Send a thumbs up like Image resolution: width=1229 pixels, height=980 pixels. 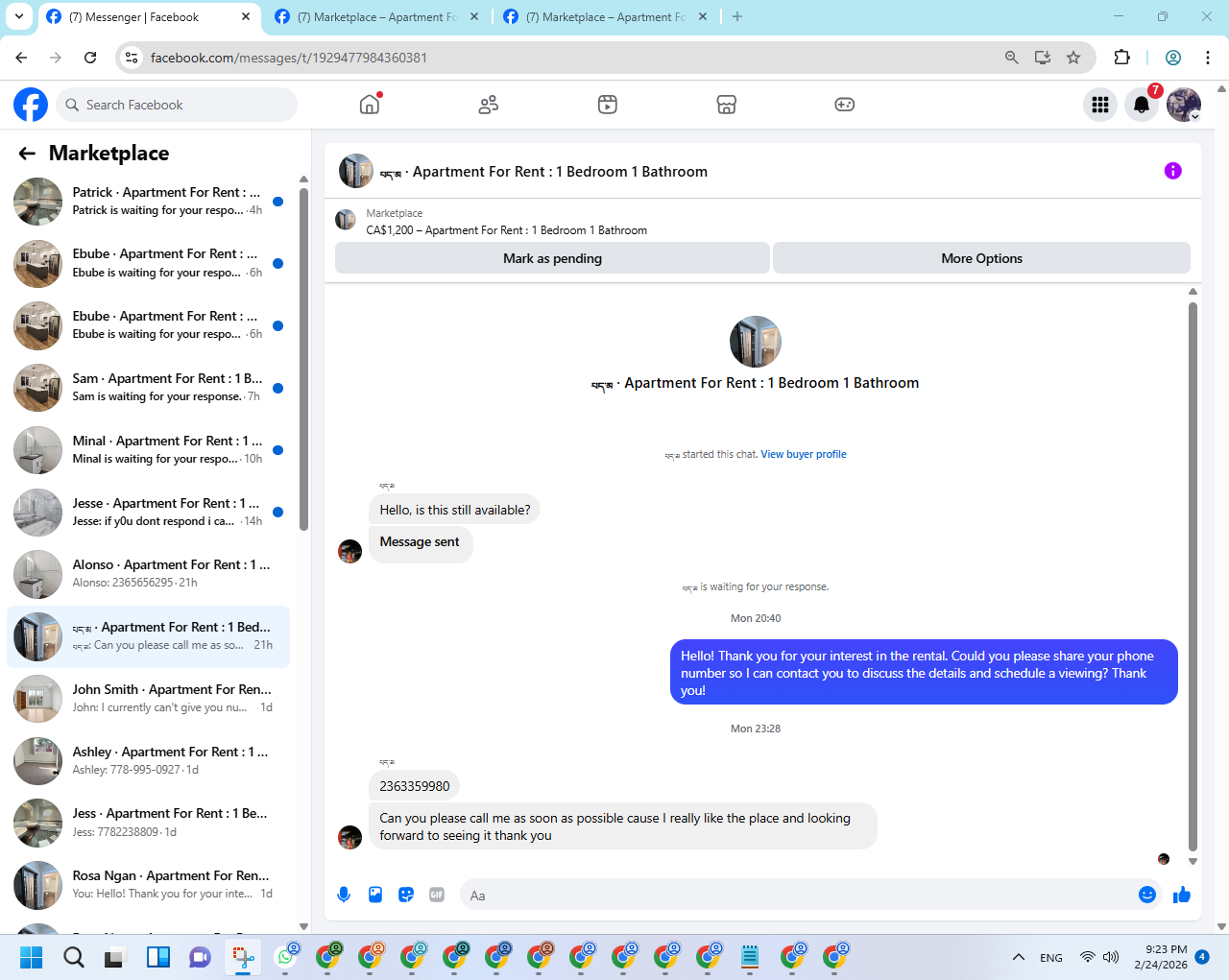coord(1182,895)
